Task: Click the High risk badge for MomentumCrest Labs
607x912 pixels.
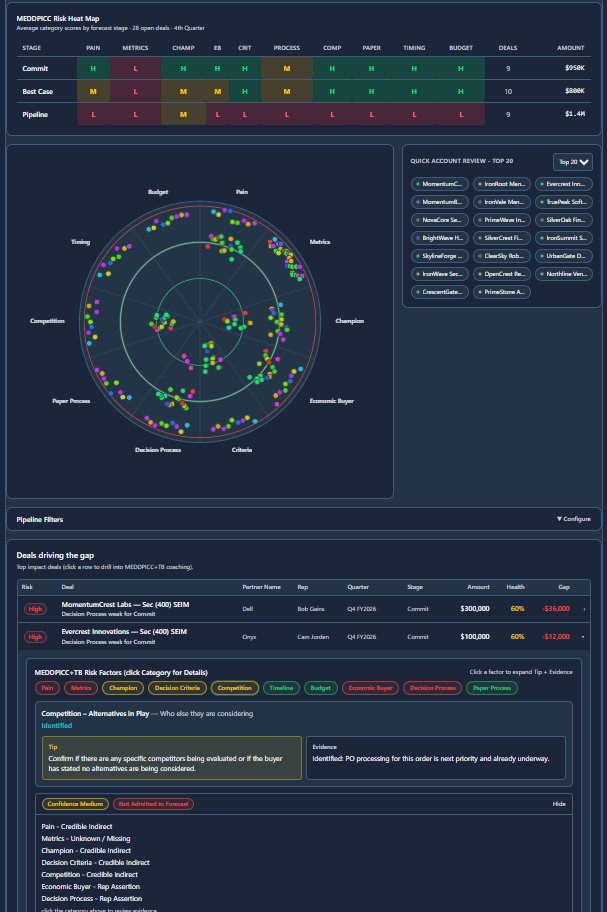Action: pyautogui.click(x=34, y=608)
